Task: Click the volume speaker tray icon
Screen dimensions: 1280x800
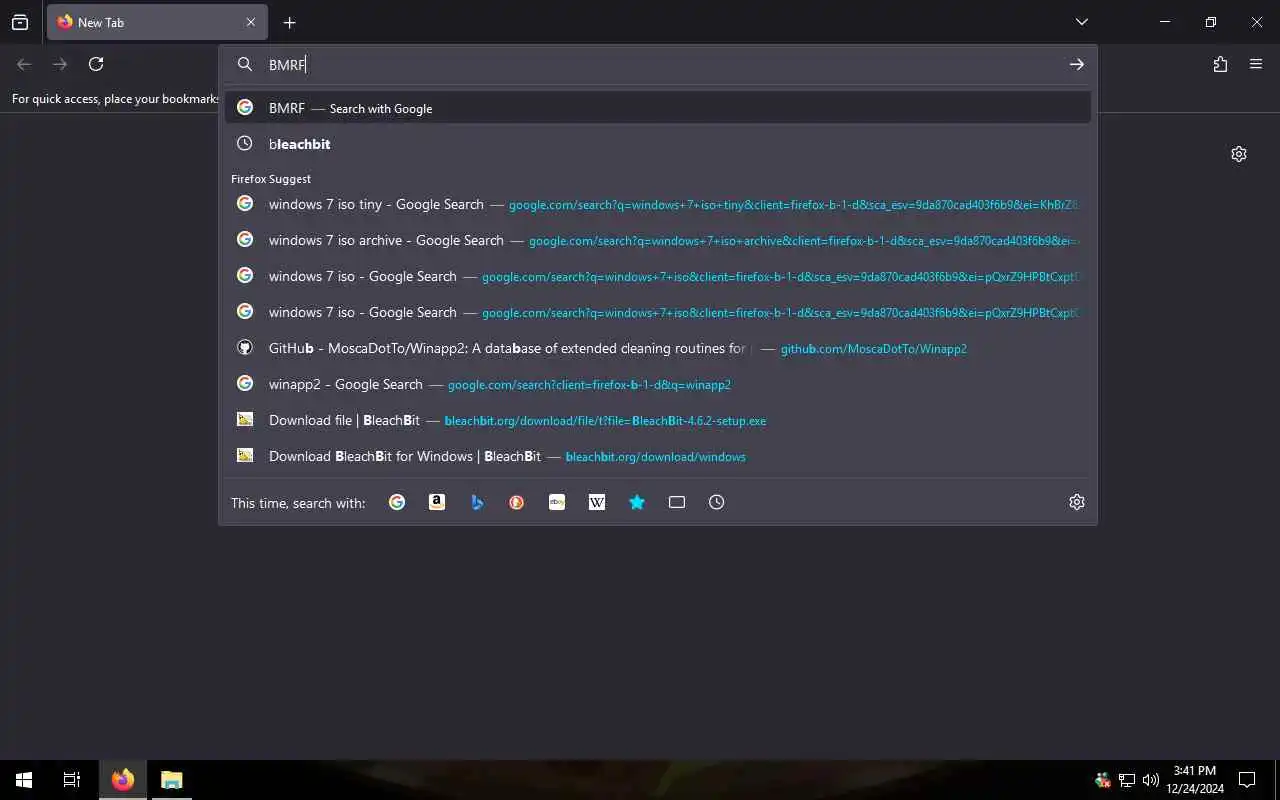Action: tap(1151, 780)
